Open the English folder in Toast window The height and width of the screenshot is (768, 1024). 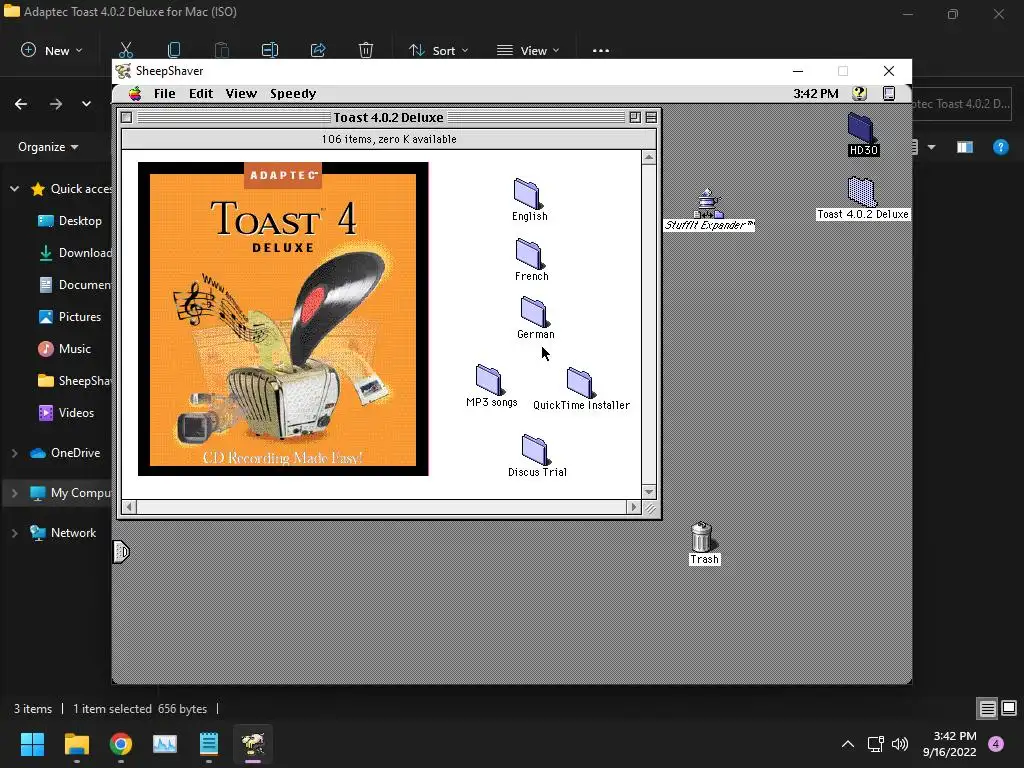coord(527,194)
